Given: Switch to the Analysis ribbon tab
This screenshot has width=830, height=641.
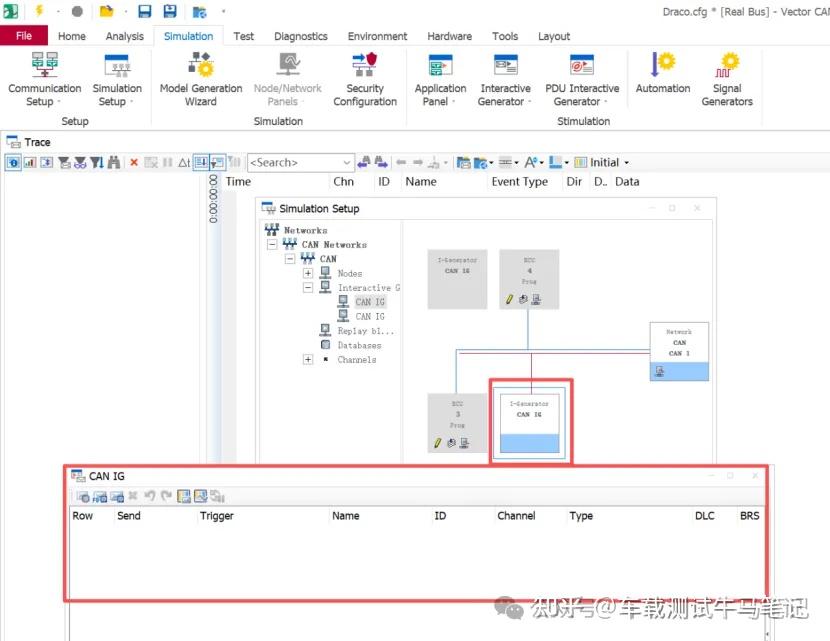Looking at the screenshot, I should click(x=124, y=36).
